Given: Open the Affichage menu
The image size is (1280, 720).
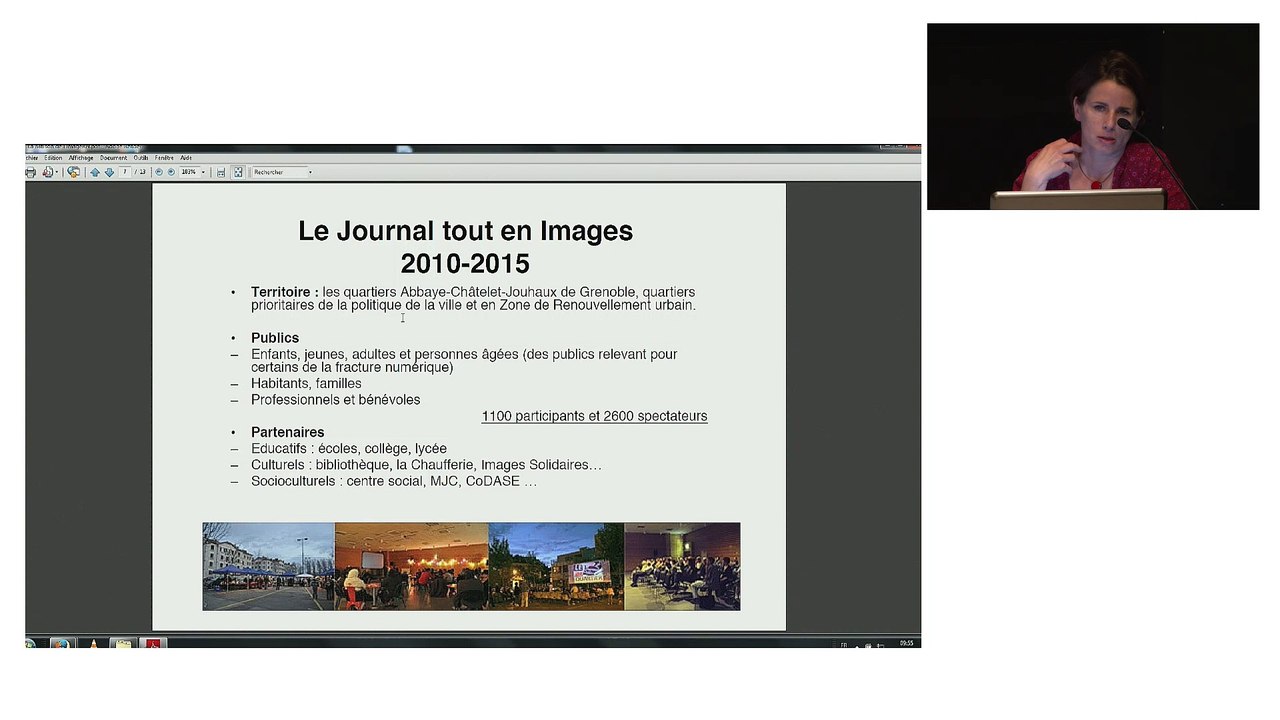Looking at the screenshot, I should coord(81,158).
